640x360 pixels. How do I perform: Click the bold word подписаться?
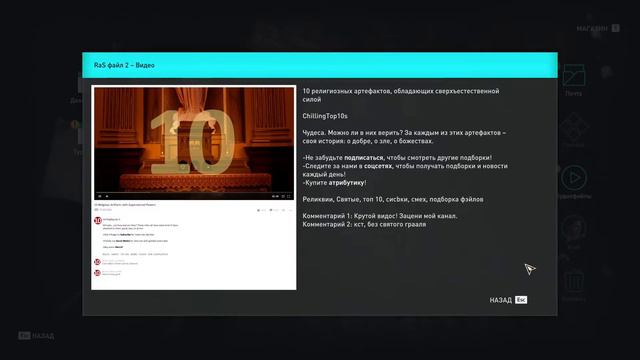point(364,158)
